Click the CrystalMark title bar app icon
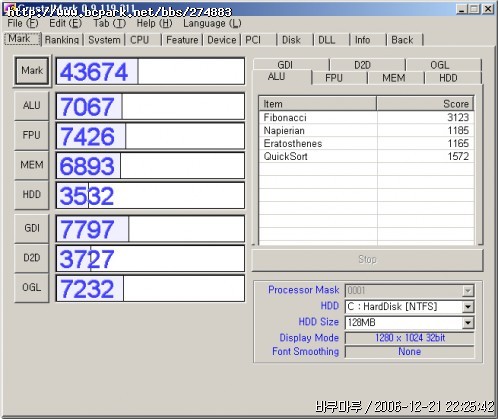The height and width of the screenshot is (419, 500). coord(9,8)
